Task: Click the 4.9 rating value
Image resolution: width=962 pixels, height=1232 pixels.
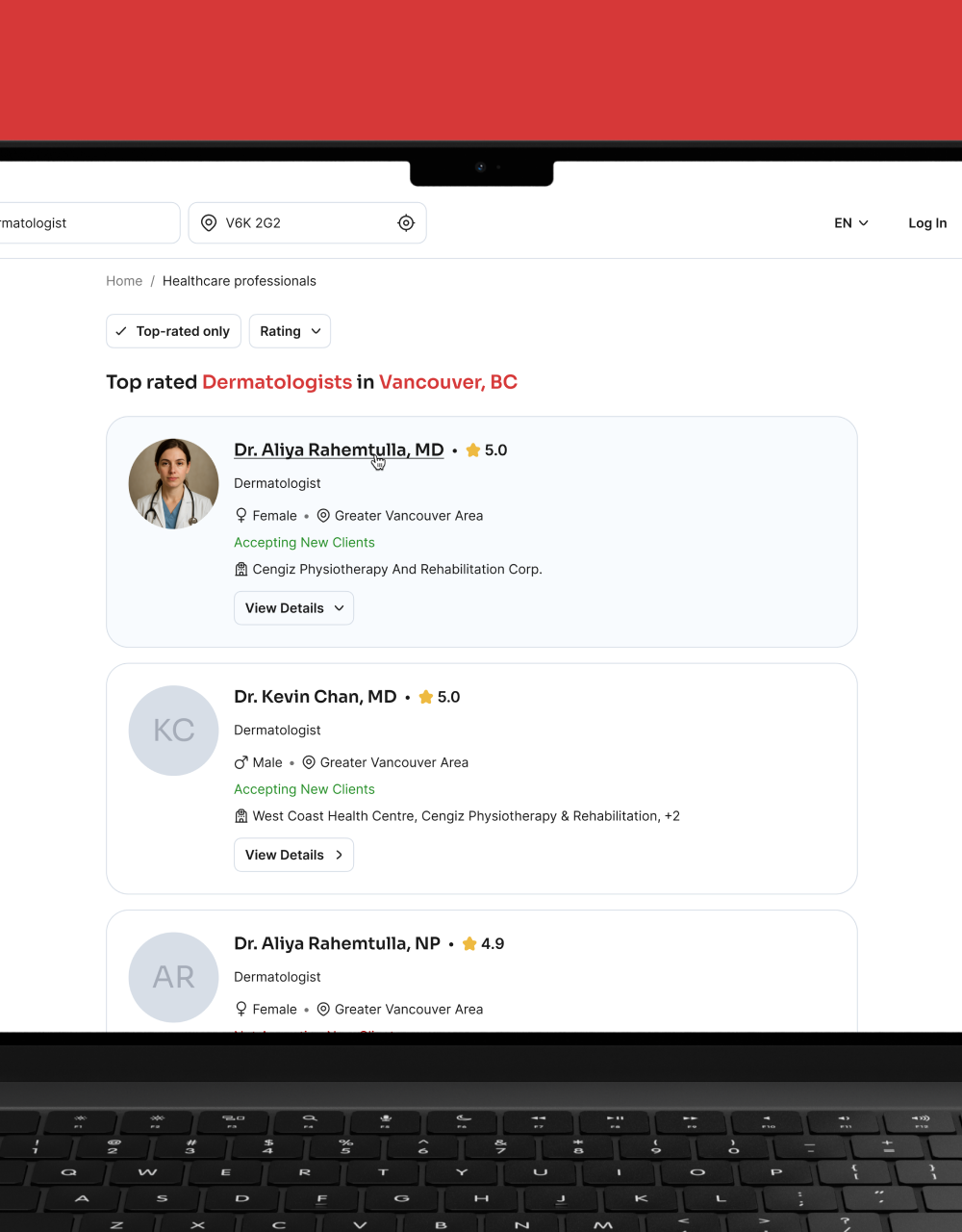Action: pos(493,944)
